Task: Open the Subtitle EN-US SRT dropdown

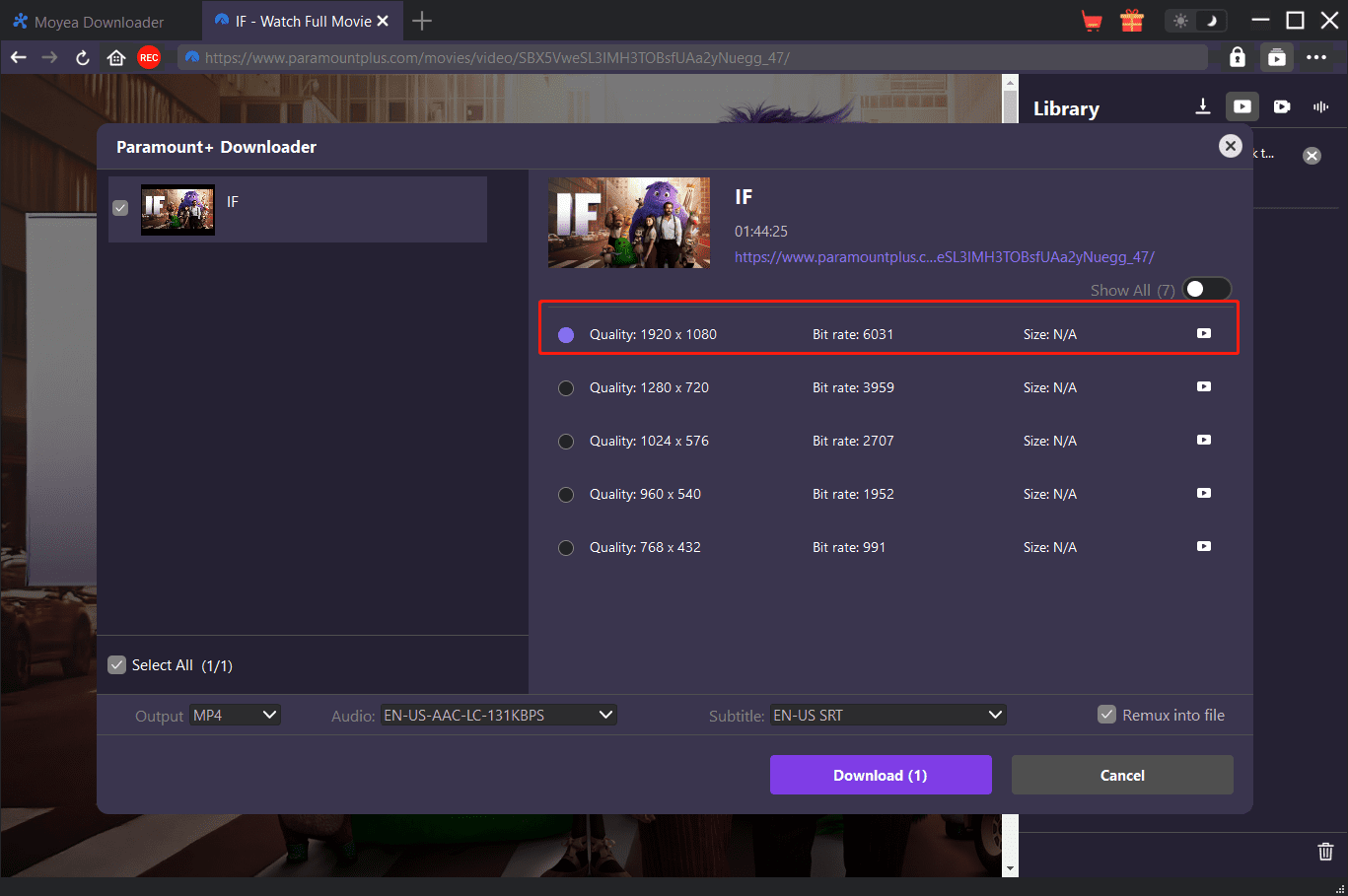Action: [887, 716]
